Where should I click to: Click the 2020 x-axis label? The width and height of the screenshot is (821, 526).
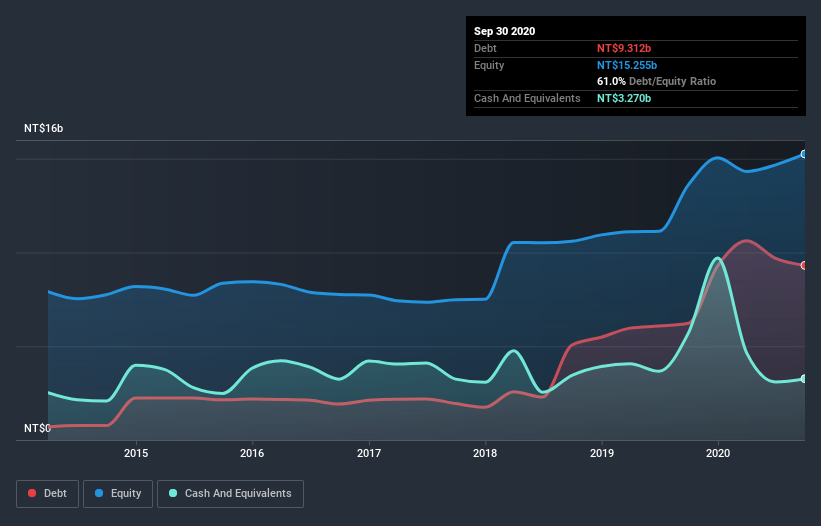(x=718, y=453)
